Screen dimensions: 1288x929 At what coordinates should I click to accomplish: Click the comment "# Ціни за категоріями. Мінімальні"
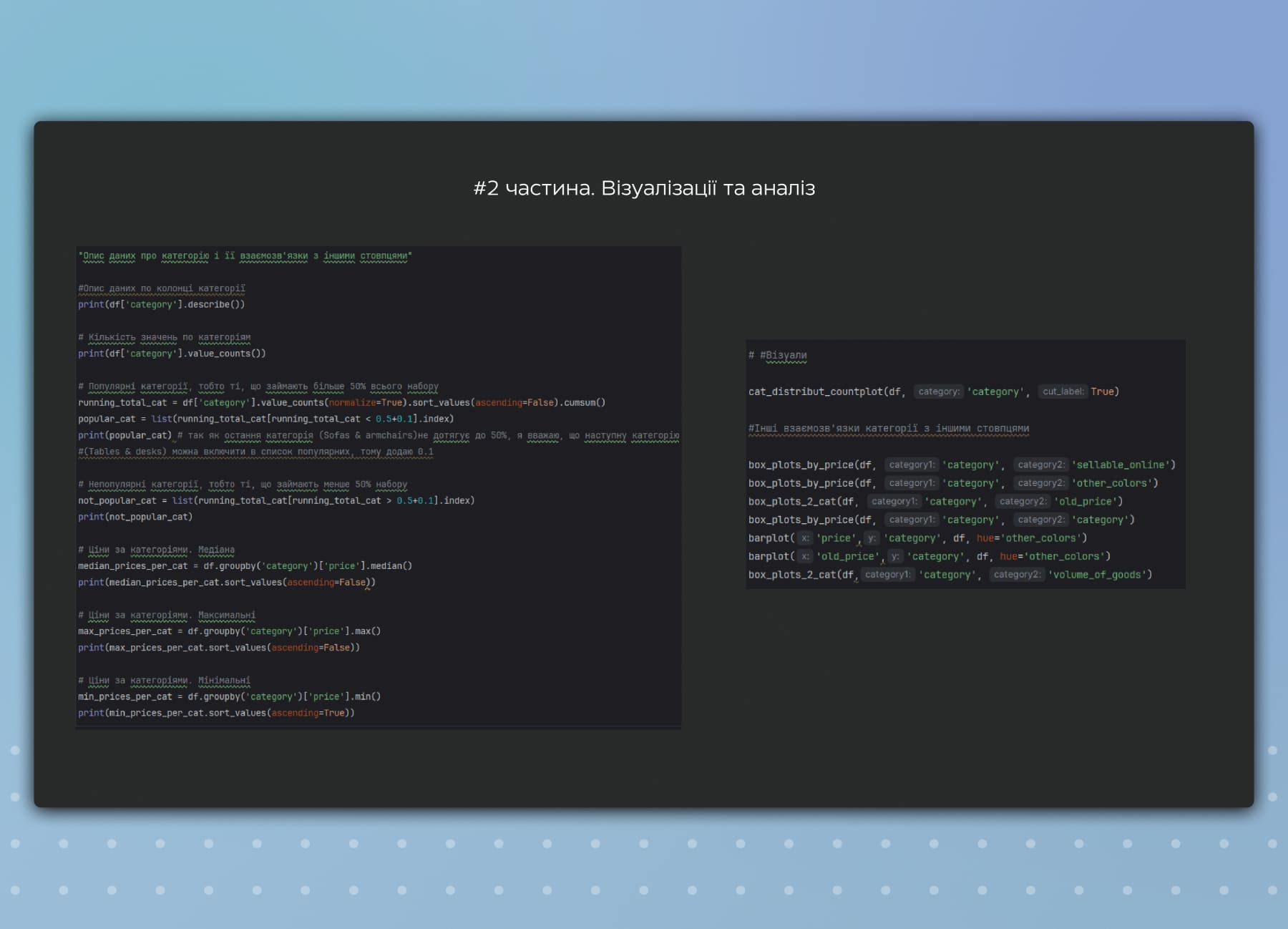click(x=165, y=681)
